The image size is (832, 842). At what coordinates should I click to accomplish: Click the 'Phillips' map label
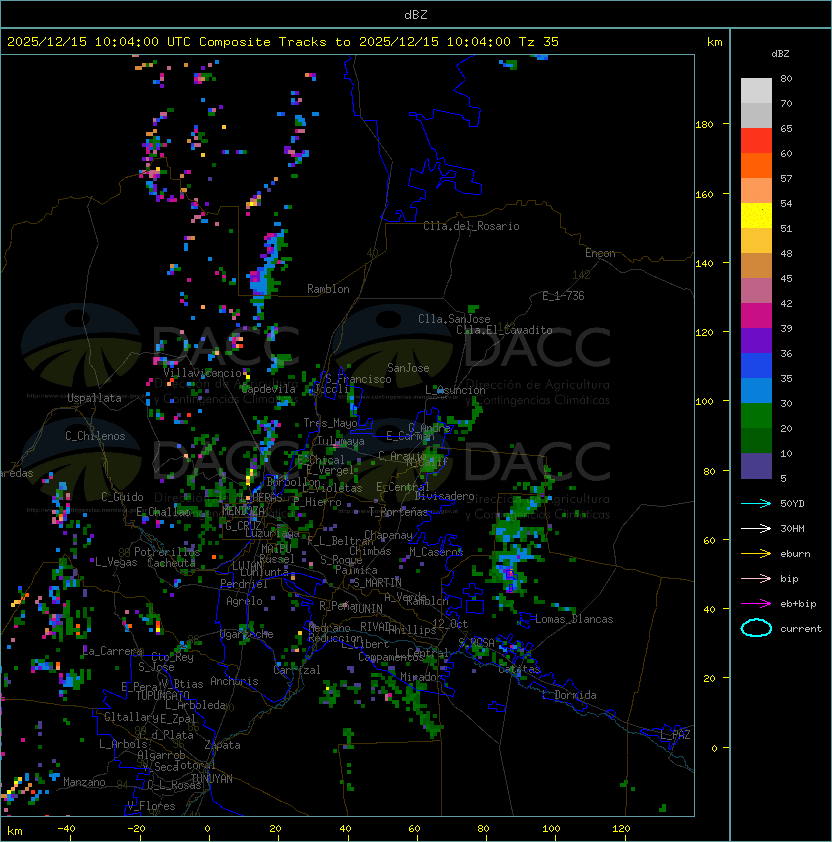[413, 630]
